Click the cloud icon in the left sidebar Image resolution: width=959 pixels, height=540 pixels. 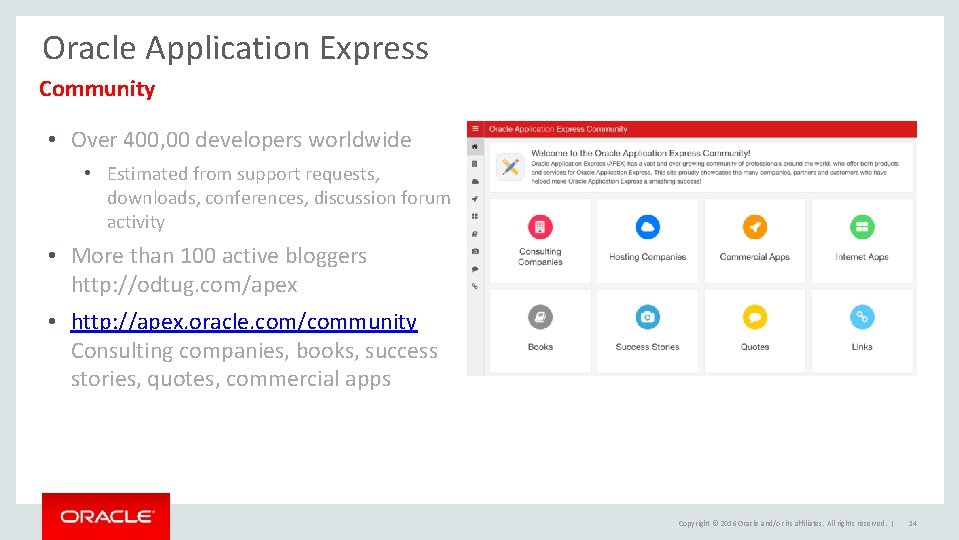pos(475,182)
